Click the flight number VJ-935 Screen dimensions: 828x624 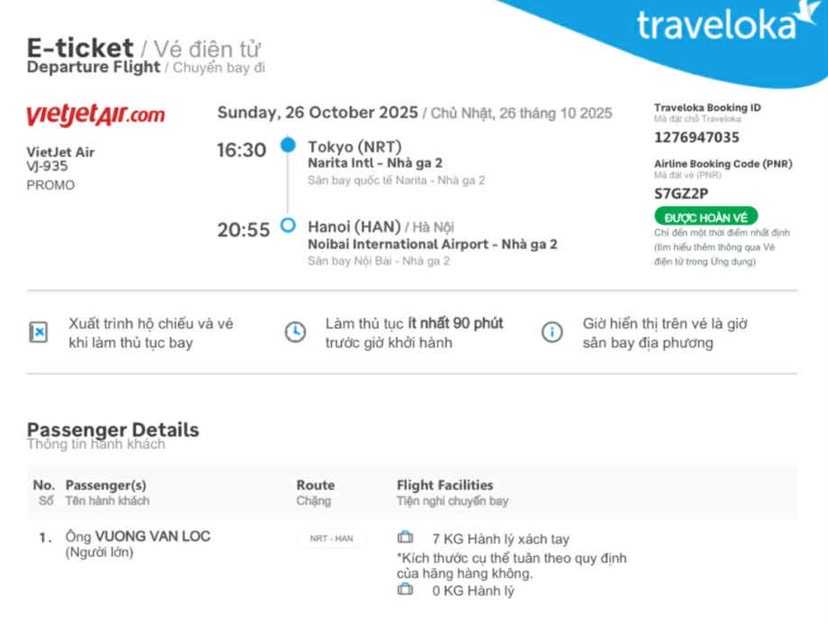pos(47,167)
